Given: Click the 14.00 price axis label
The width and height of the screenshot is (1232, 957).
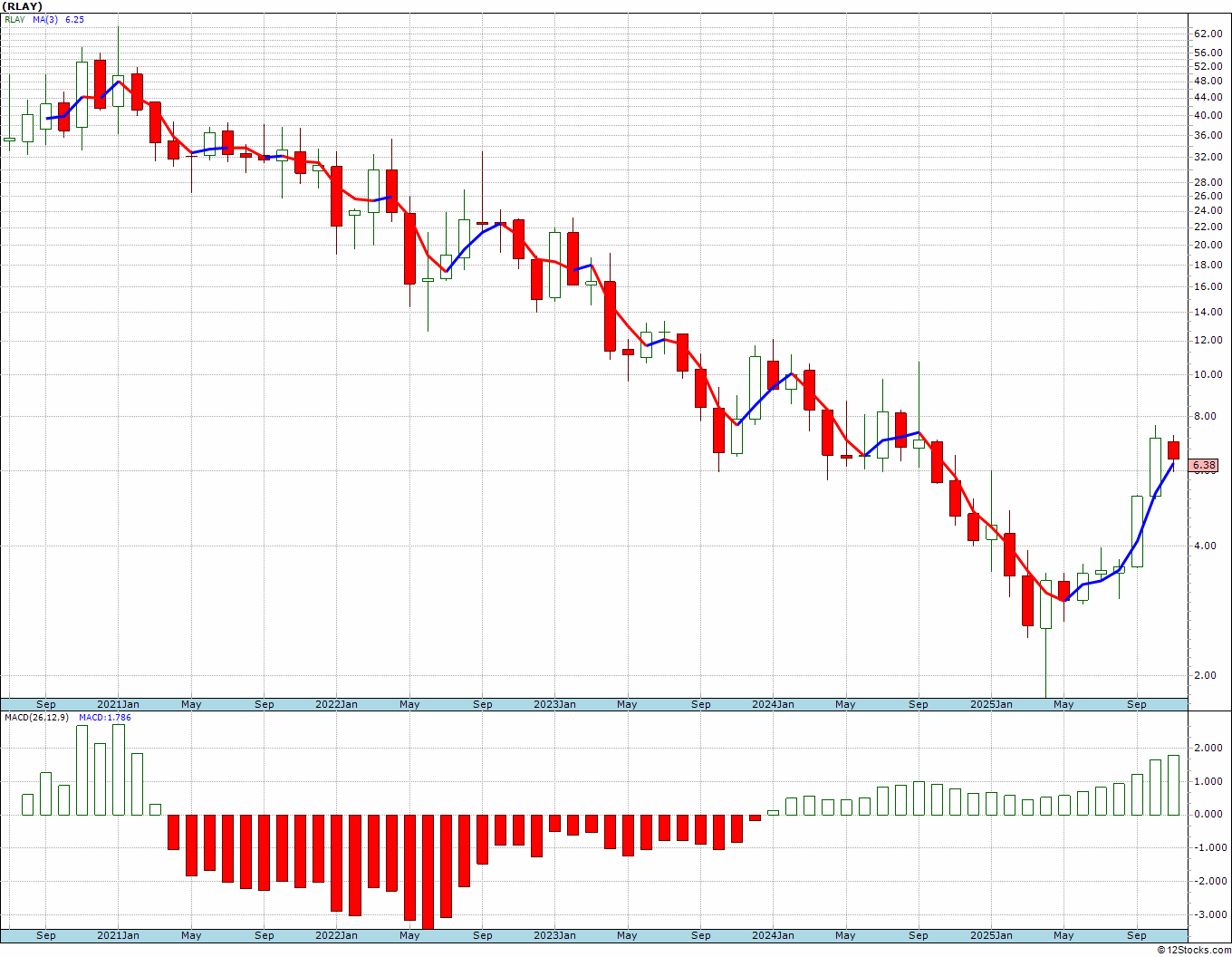Looking at the screenshot, I should [x=1208, y=312].
